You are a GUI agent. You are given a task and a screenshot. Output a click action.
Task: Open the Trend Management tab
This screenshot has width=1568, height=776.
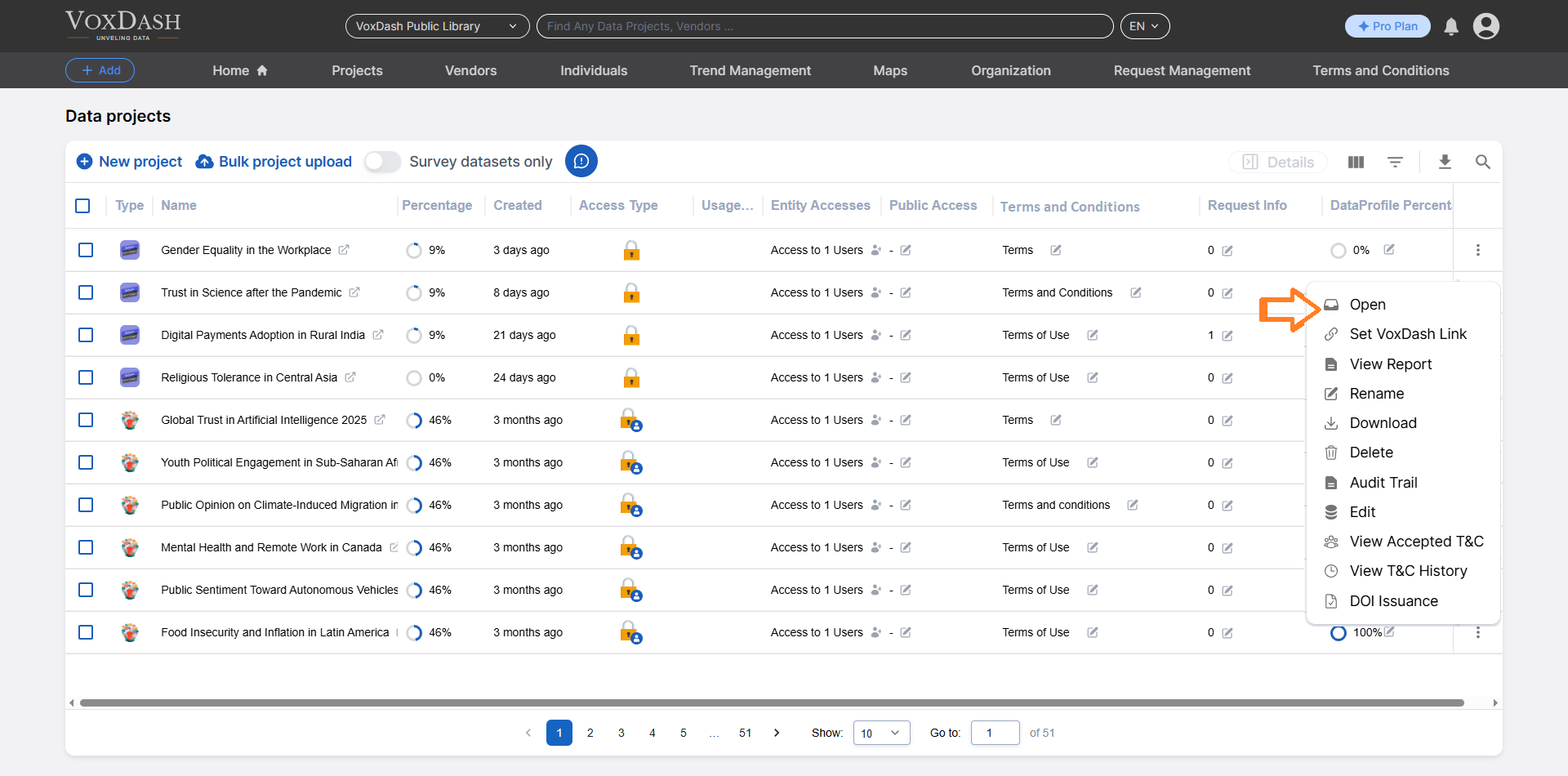750,70
